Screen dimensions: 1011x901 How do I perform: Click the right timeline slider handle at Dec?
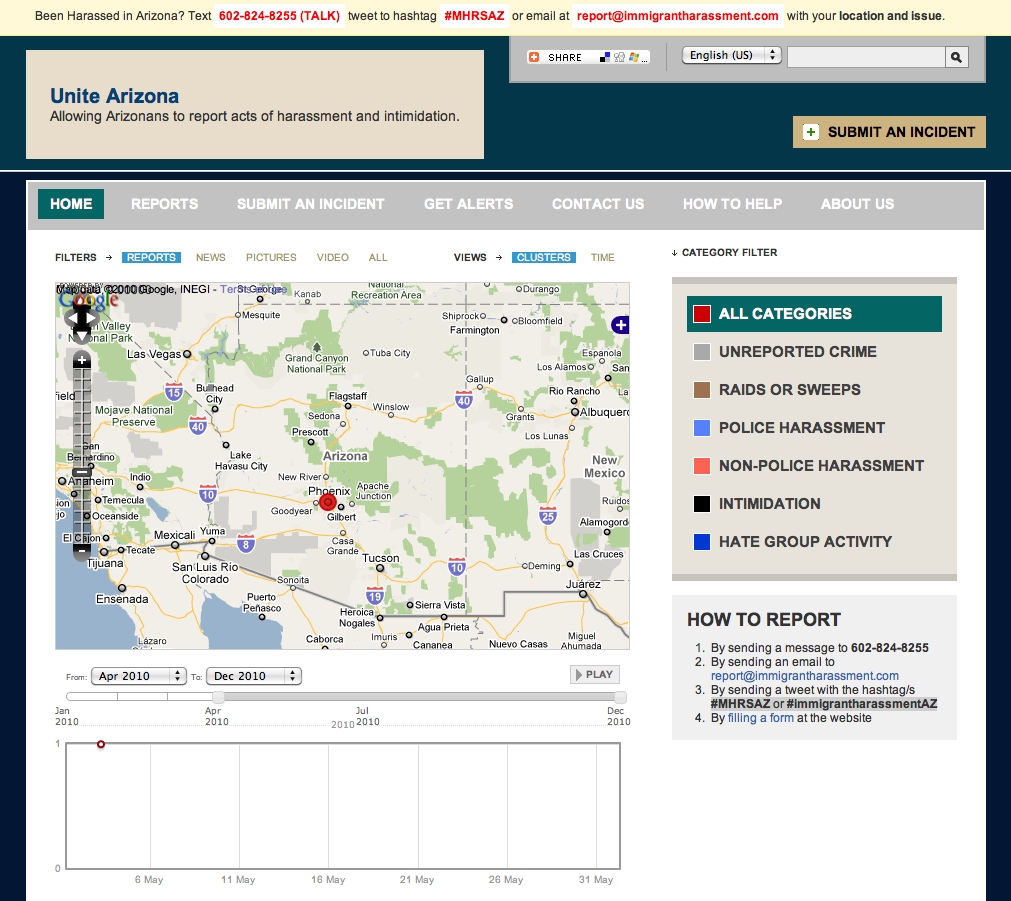coord(620,697)
